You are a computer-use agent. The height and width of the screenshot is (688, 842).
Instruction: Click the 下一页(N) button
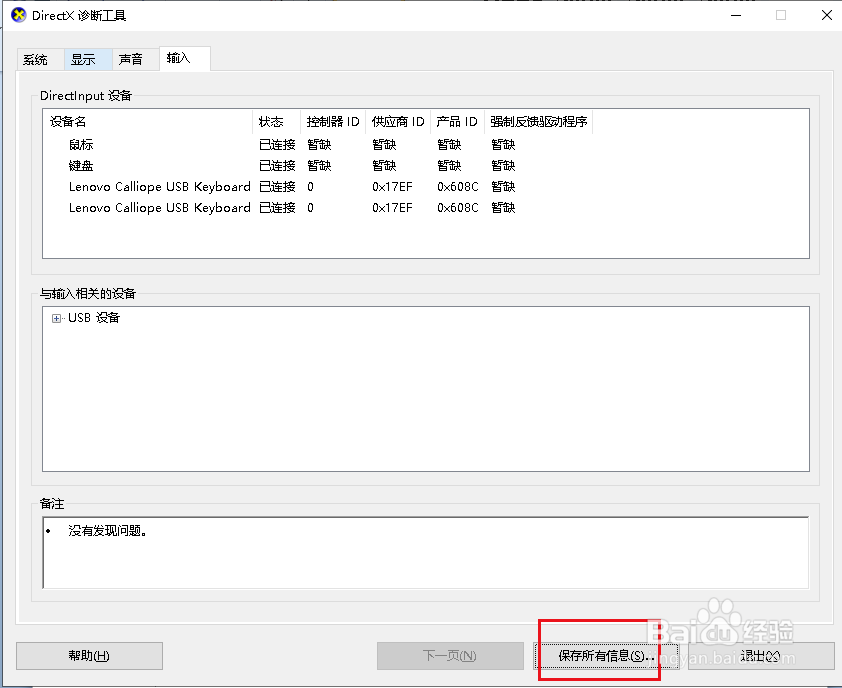450,656
